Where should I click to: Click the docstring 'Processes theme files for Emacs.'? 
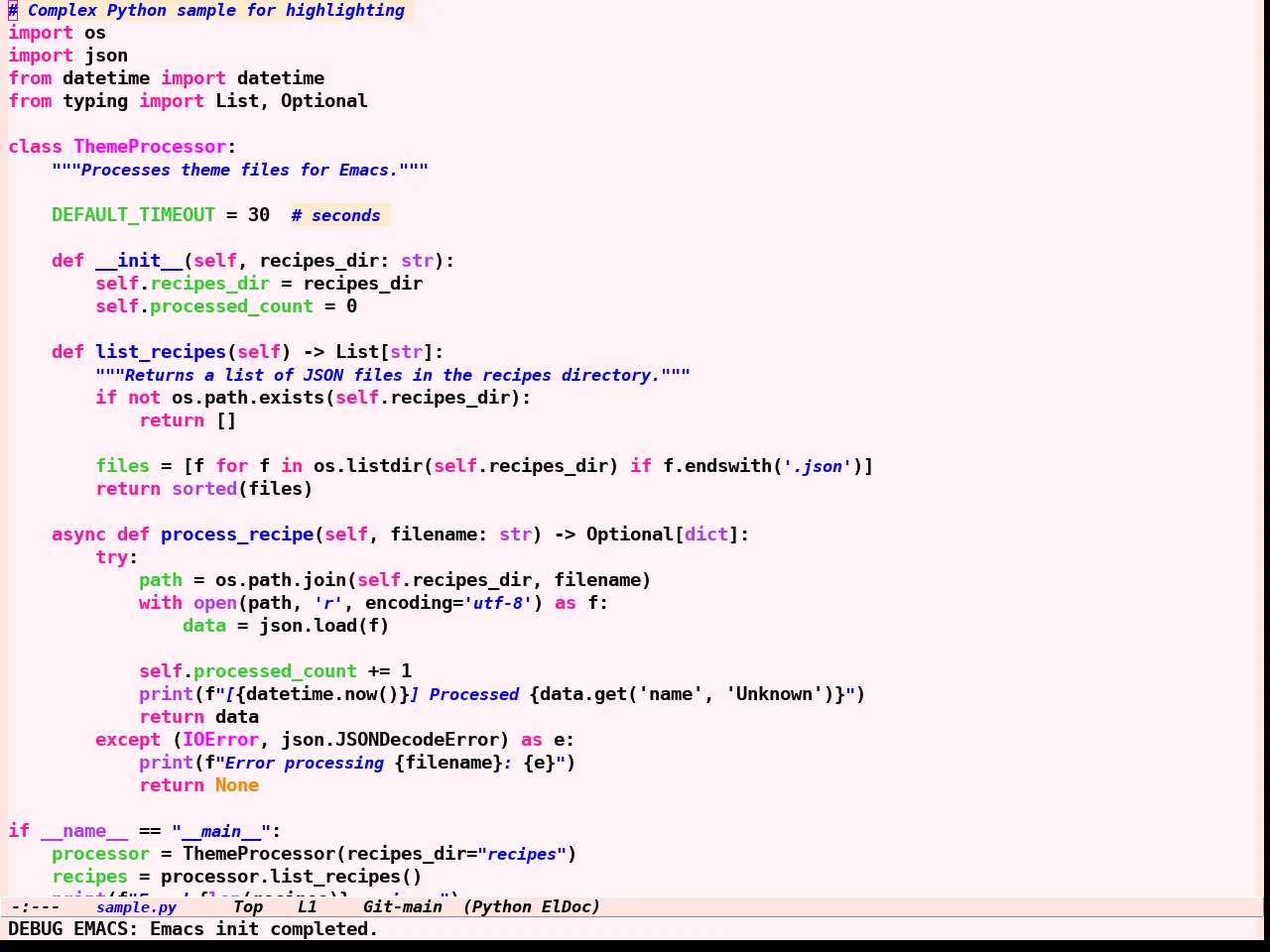239,170
